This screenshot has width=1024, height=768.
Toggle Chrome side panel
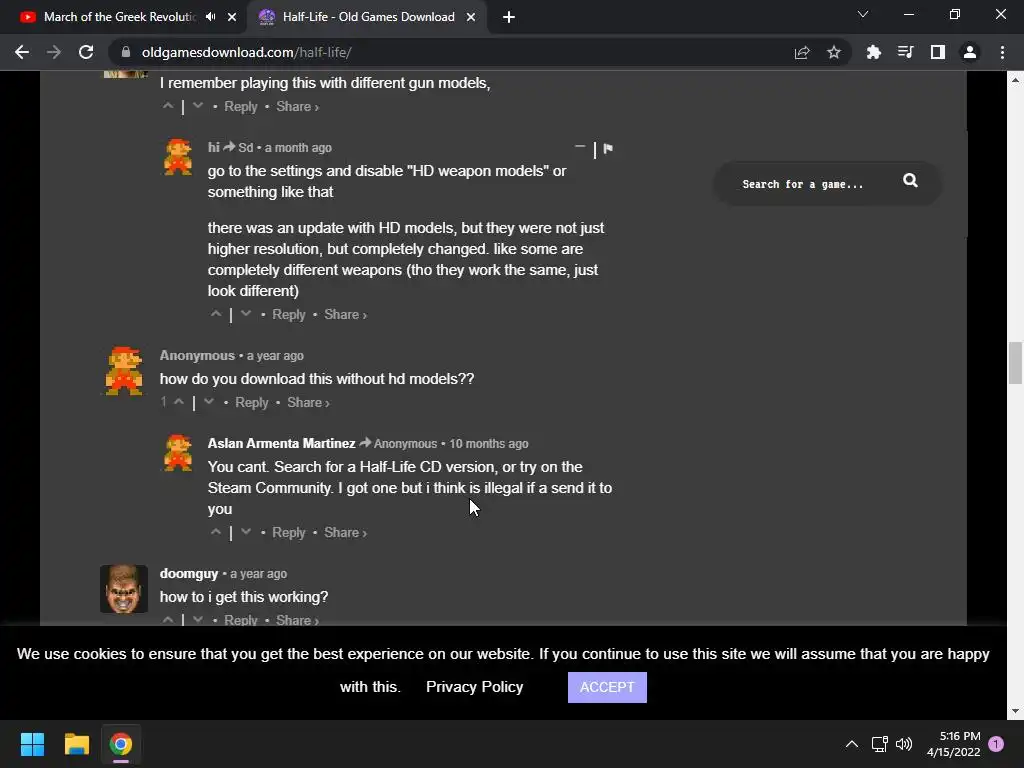(x=938, y=52)
